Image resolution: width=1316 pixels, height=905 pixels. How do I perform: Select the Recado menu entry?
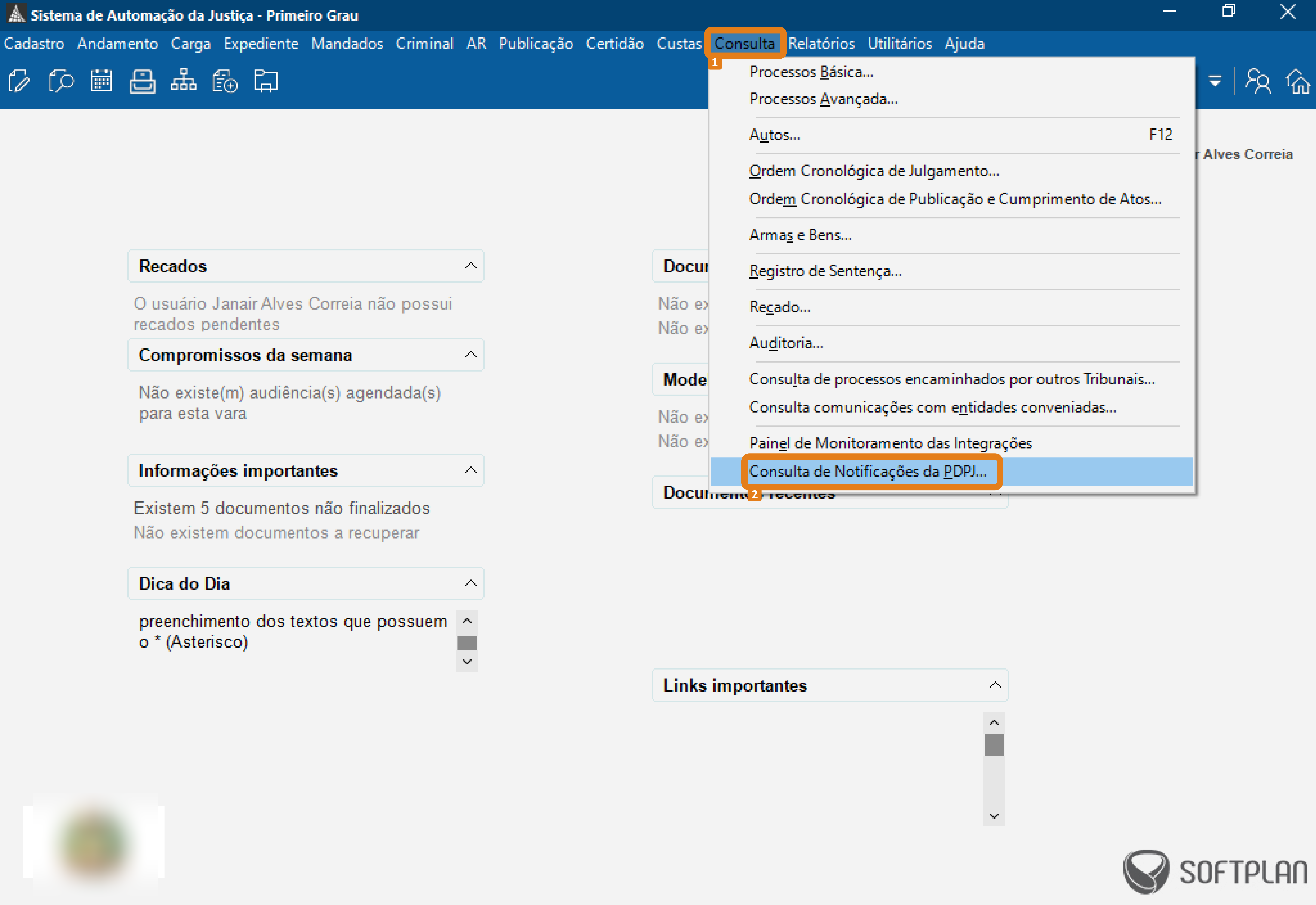[x=952, y=307]
